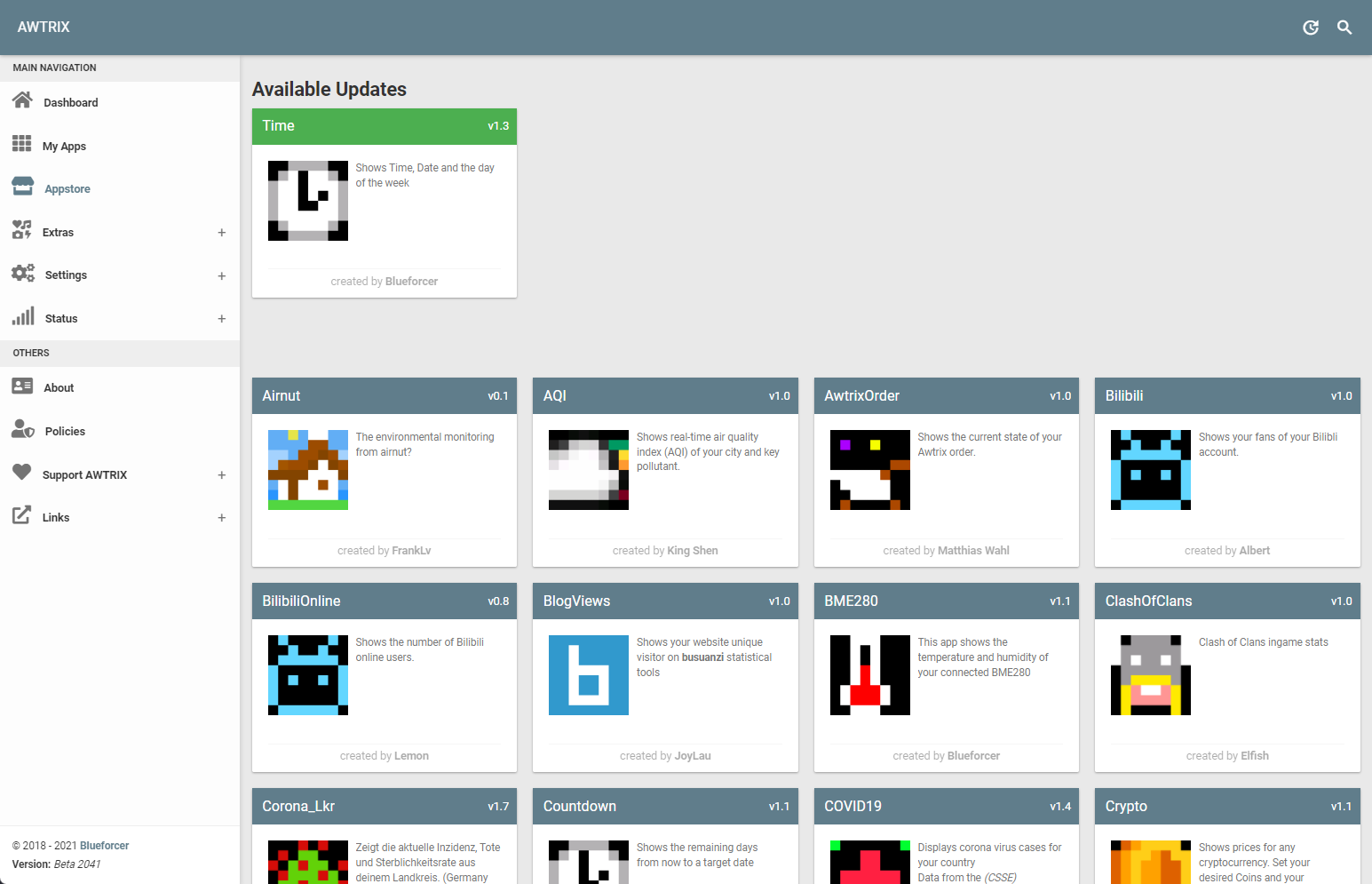The height and width of the screenshot is (884, 1372).
Task: Open the BME280 app card header
Action: (947, 601)
